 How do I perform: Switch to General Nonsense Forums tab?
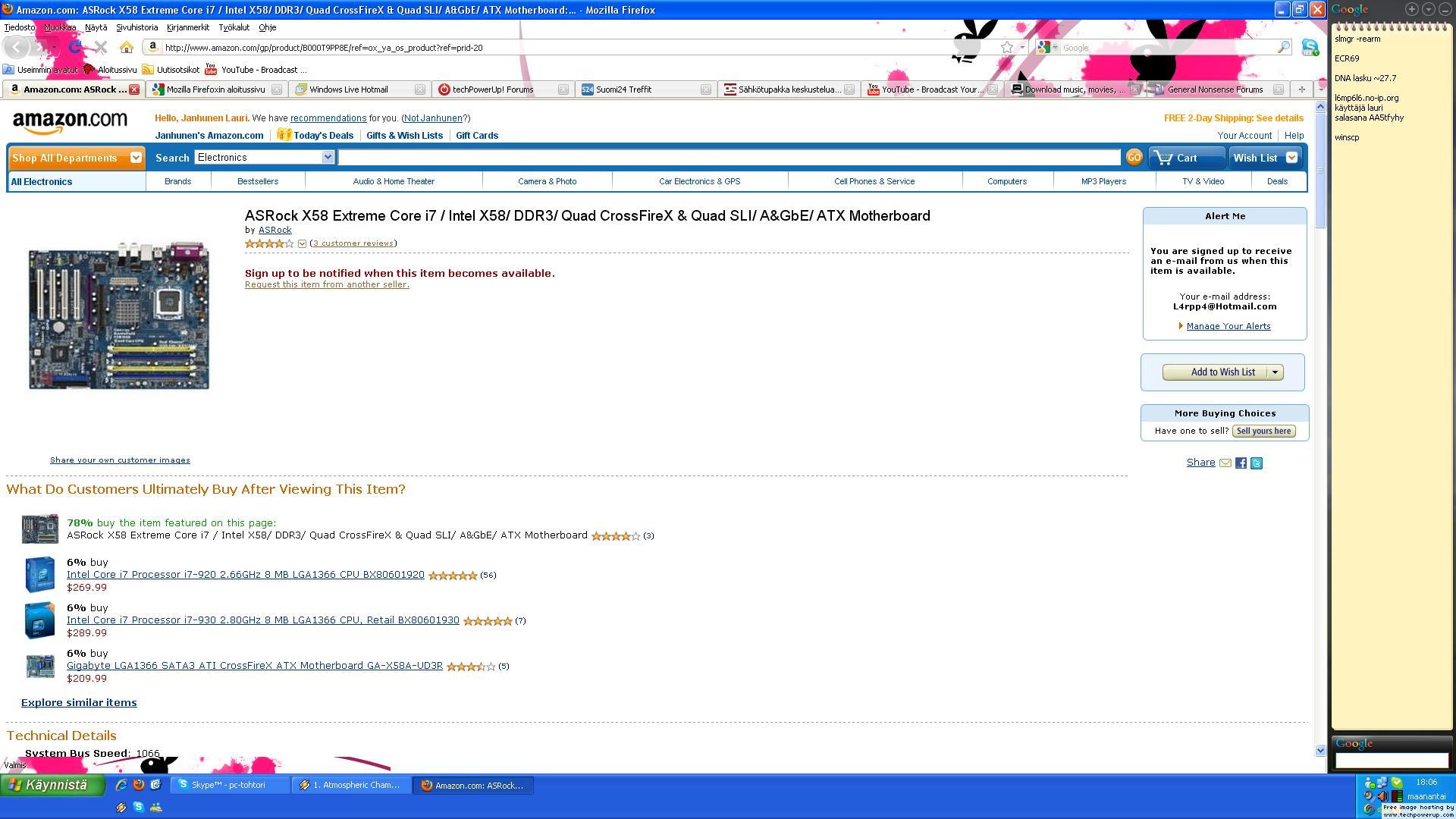point(1217,89)
